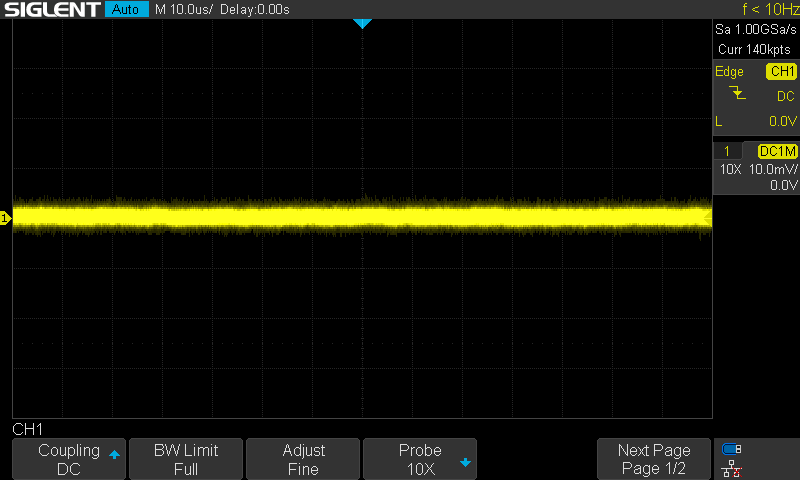Click the 10X probe attenuation text in channel box
Screen dimensions: 800x480
[730, 169]
